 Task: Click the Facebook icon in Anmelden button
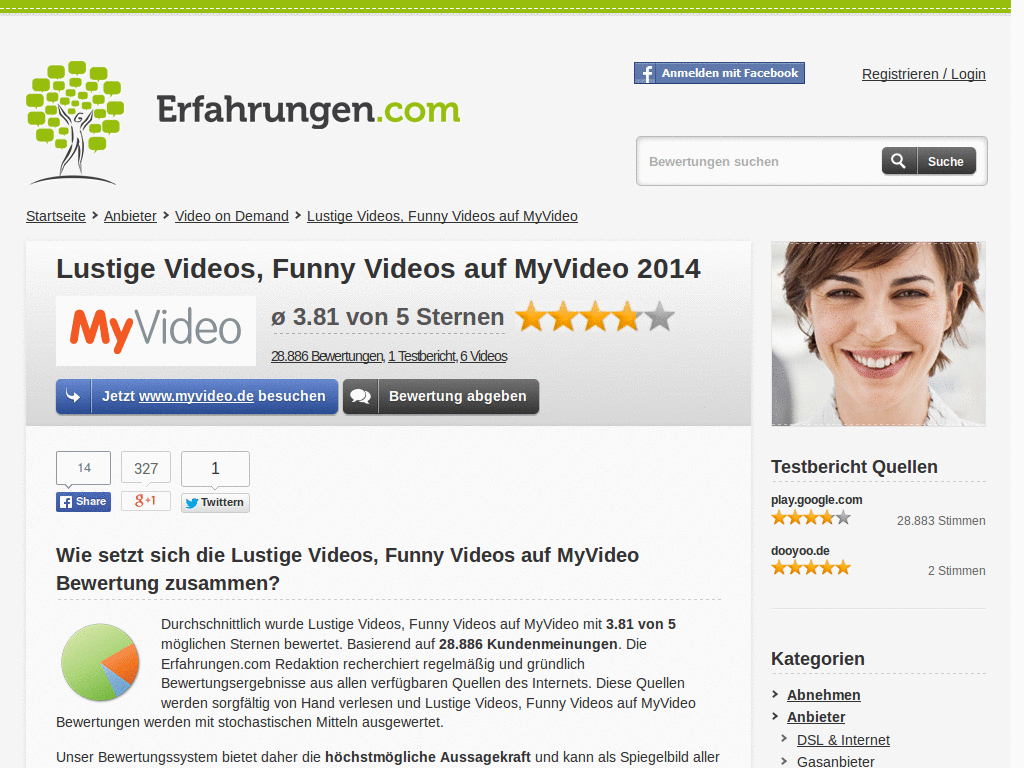click(x=646, y=73)
